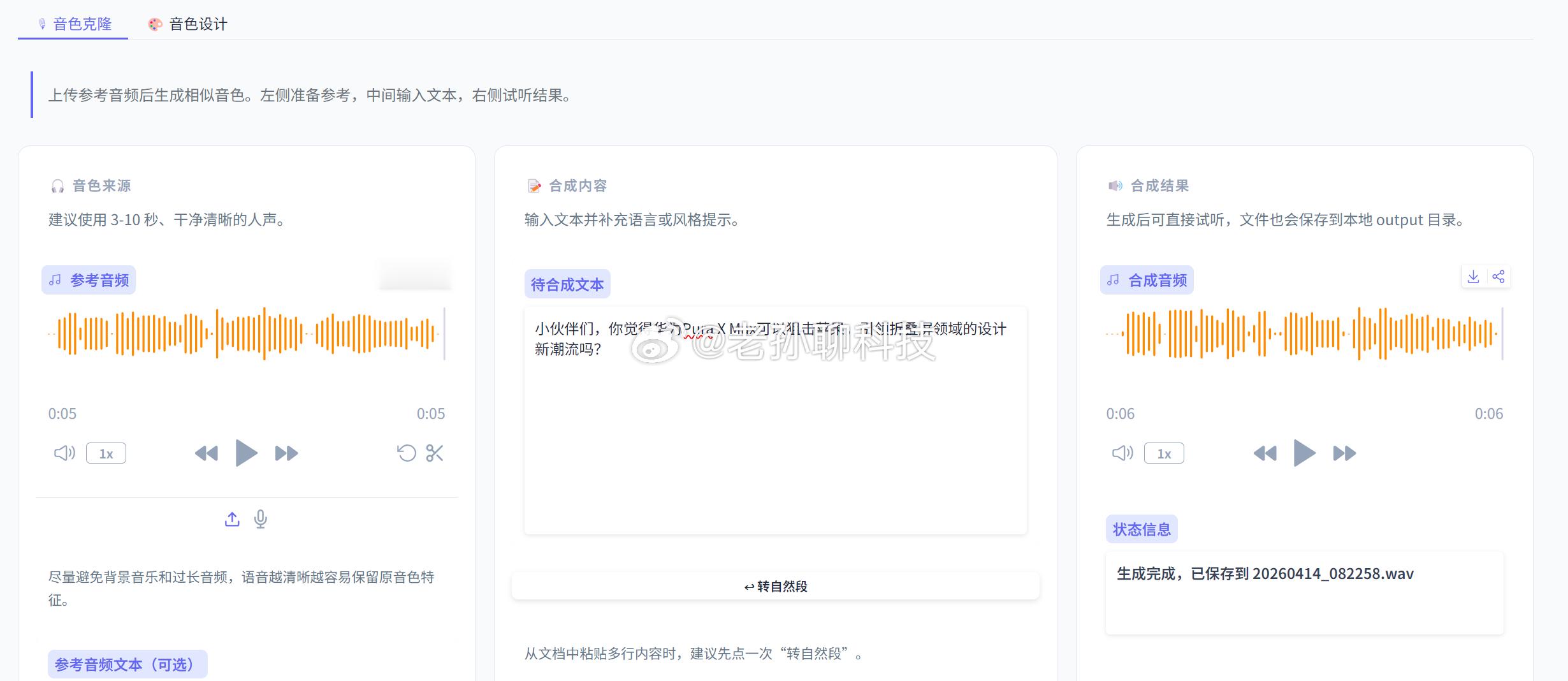Select the 音色克隆 tab
Viewport: 1568px width, 681px height.
(x=72, y=24)
